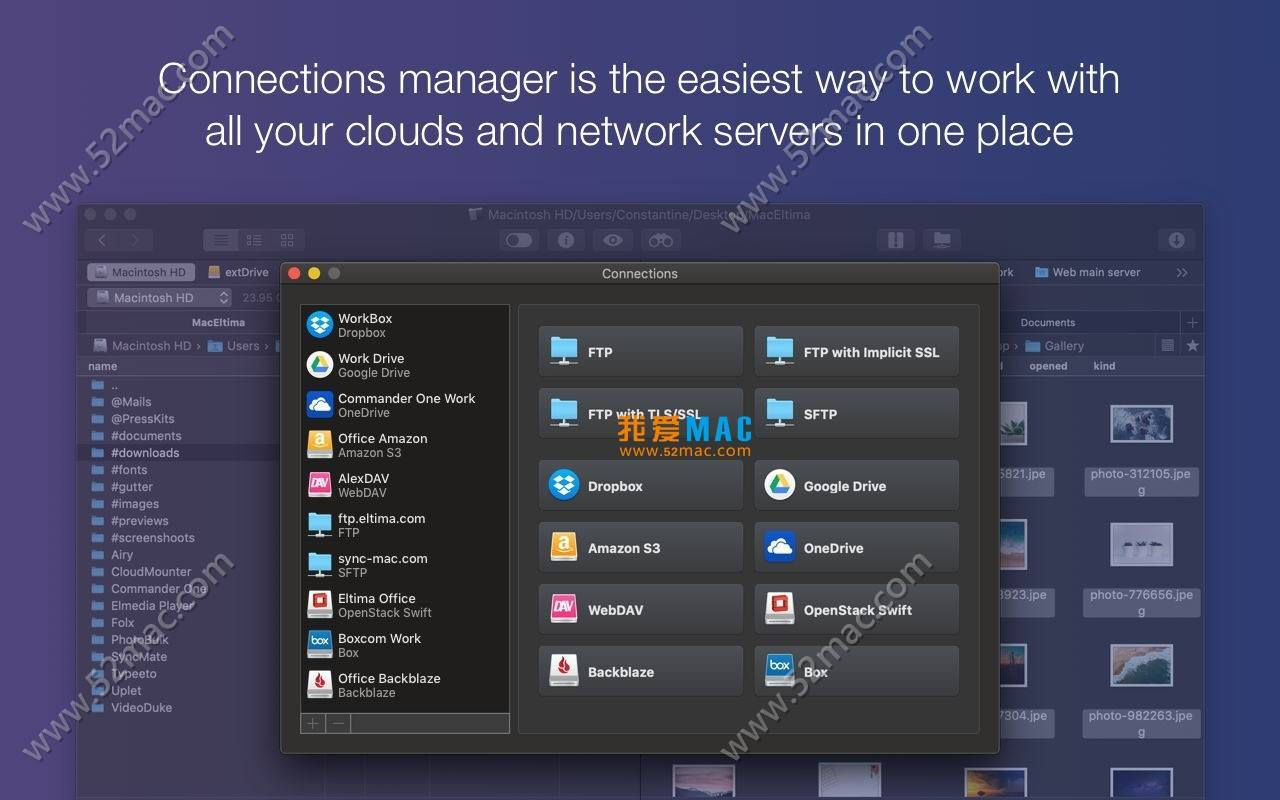The image size is (1280, 800).
Task: Click Users in left breadcrumb path
Action: 234,346
